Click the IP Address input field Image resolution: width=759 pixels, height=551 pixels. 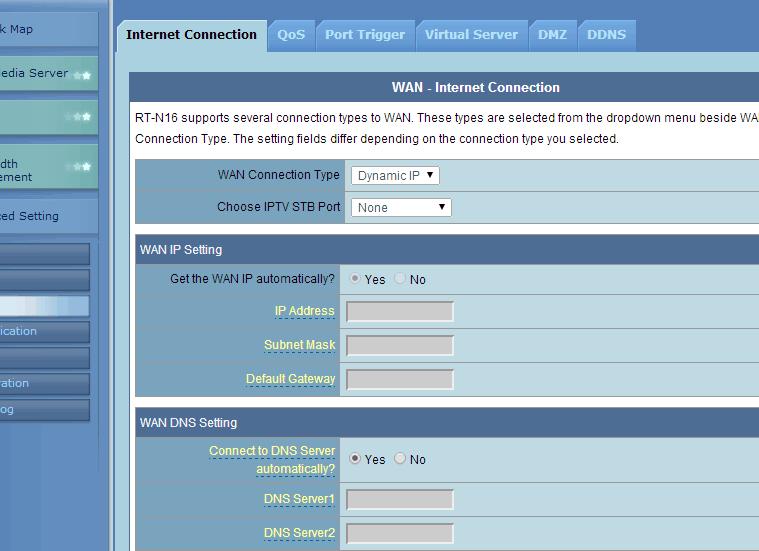pos(400,312)
